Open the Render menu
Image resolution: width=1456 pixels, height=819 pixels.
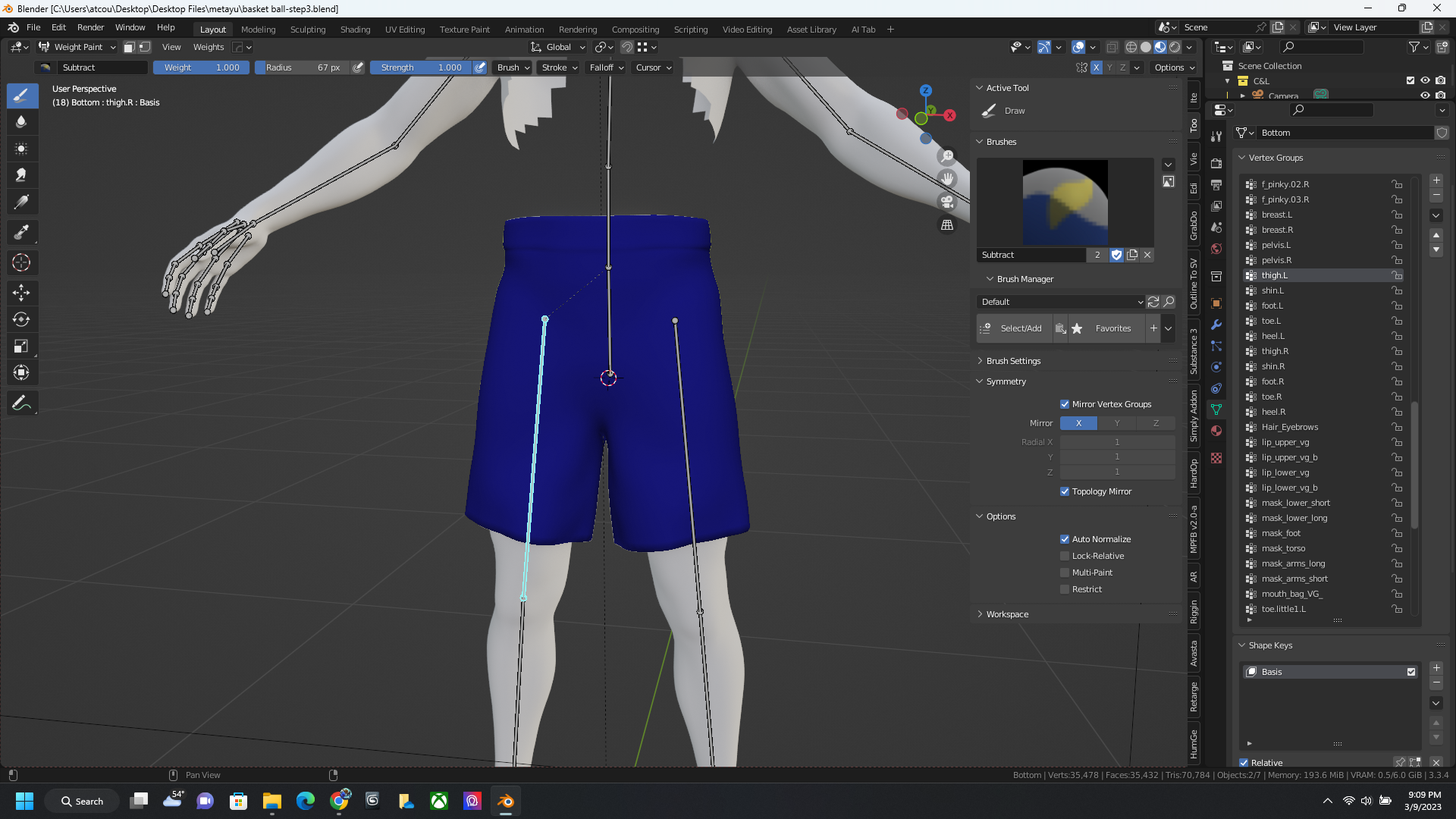click(90, 27)
